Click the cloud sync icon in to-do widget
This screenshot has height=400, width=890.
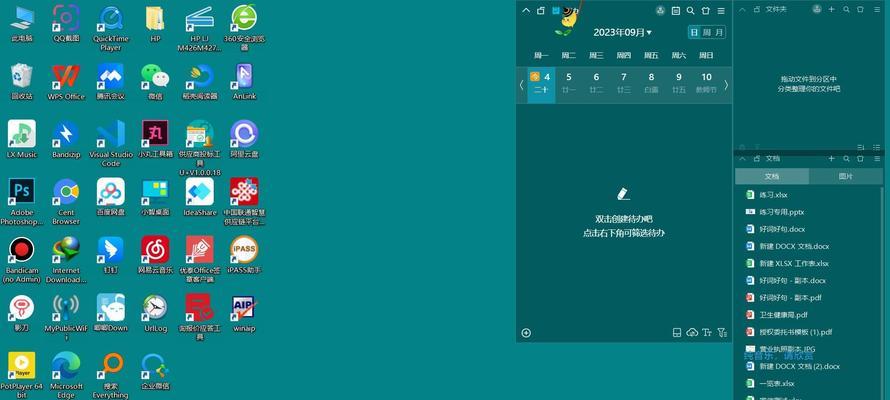coord(692,333)
